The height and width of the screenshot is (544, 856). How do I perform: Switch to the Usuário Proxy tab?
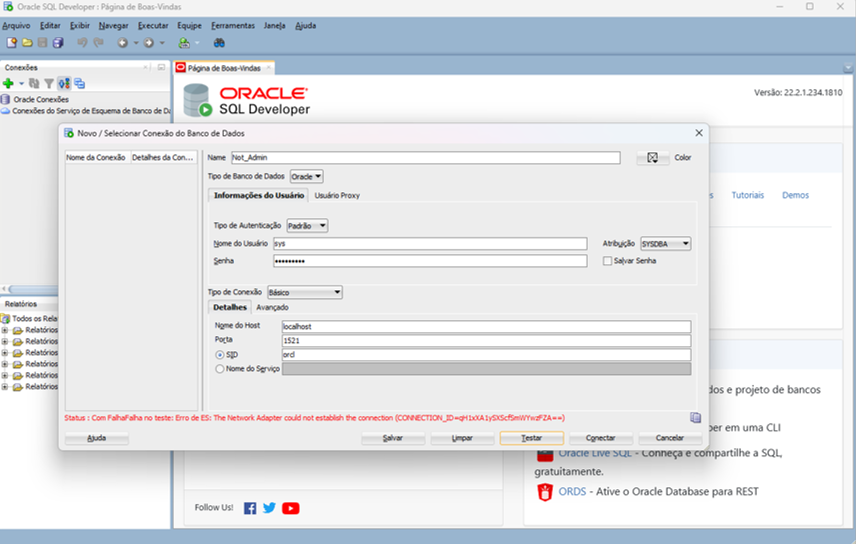tap(337, 196)
